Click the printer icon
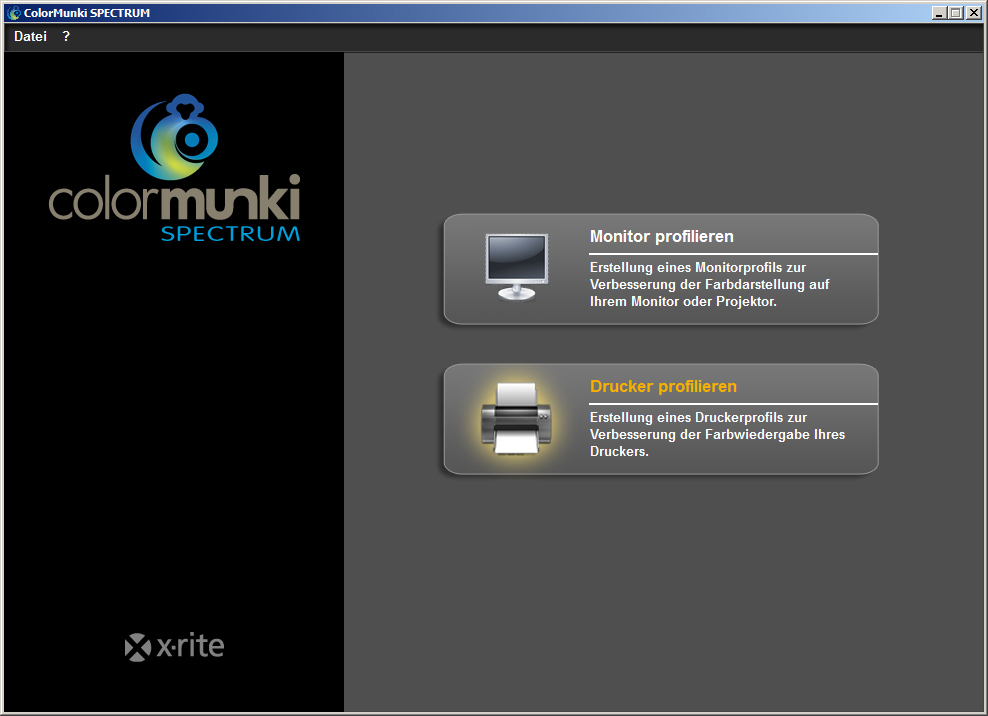The image size is (988, 716). (x=517, y=418)
